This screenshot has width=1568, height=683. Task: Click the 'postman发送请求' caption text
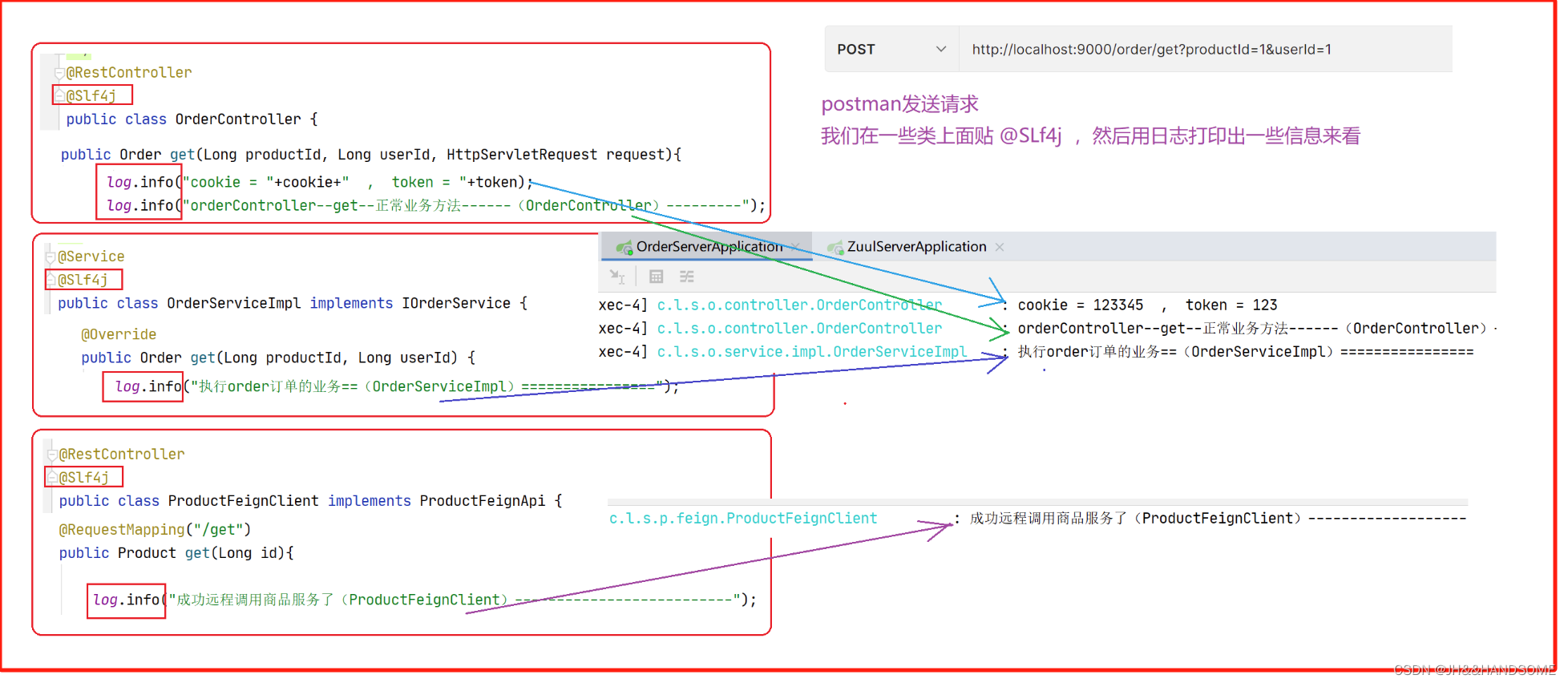[899, 104]
